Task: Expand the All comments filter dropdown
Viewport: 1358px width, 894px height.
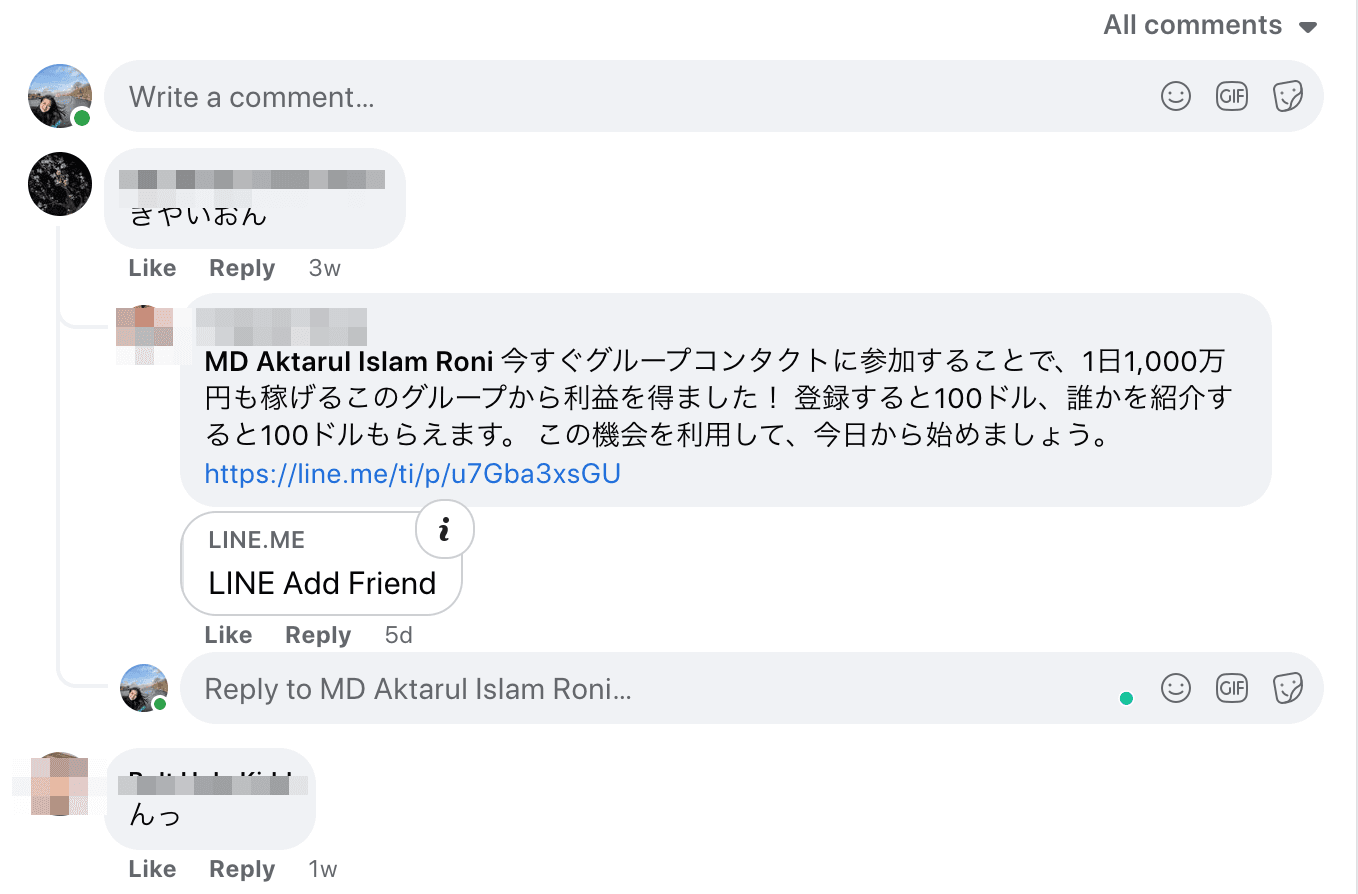Action: pos(1210,25)
